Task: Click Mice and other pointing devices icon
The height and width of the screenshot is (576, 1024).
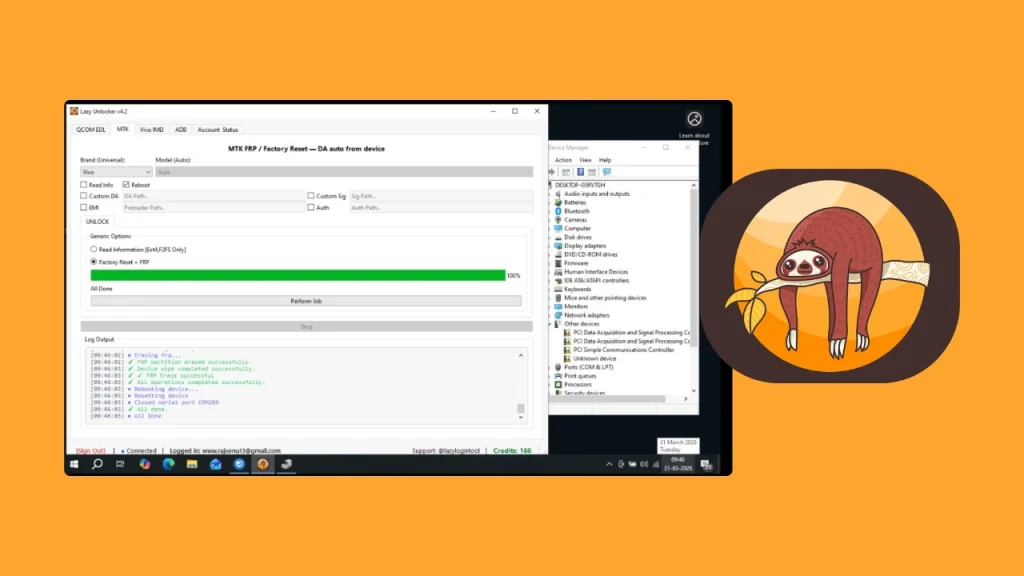Action: point(558,298)
